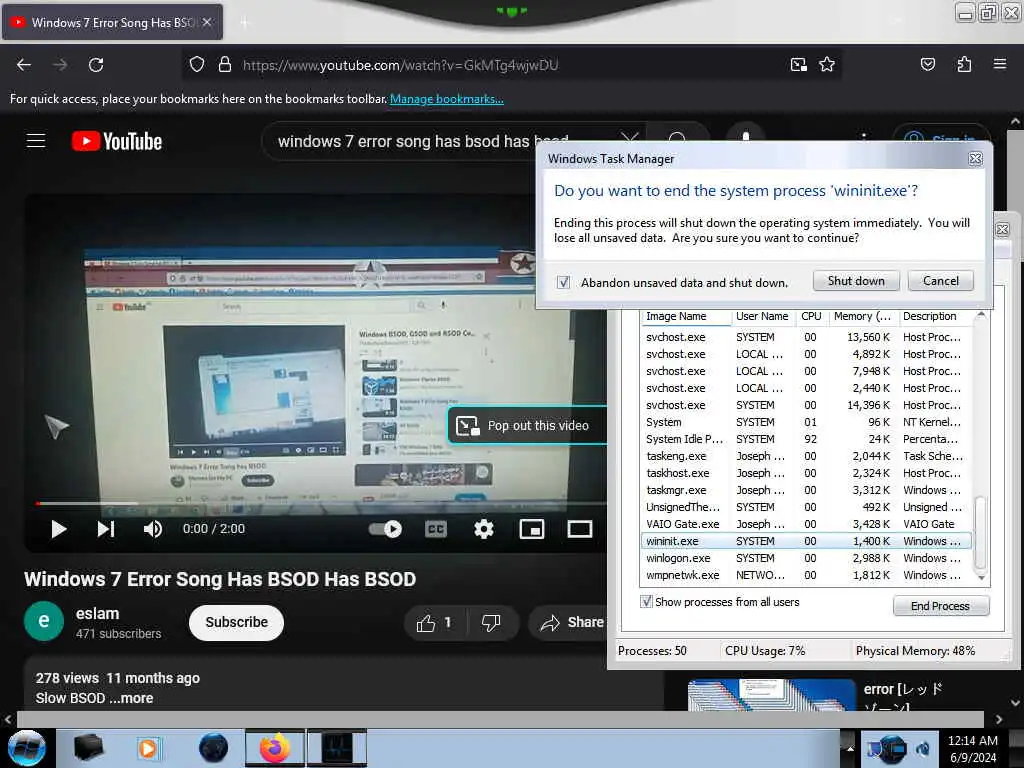The height and width of the screenshot is (768, 1024).
Task: Open picture-in-picture icon in address bar
Action: coord(798,65)
